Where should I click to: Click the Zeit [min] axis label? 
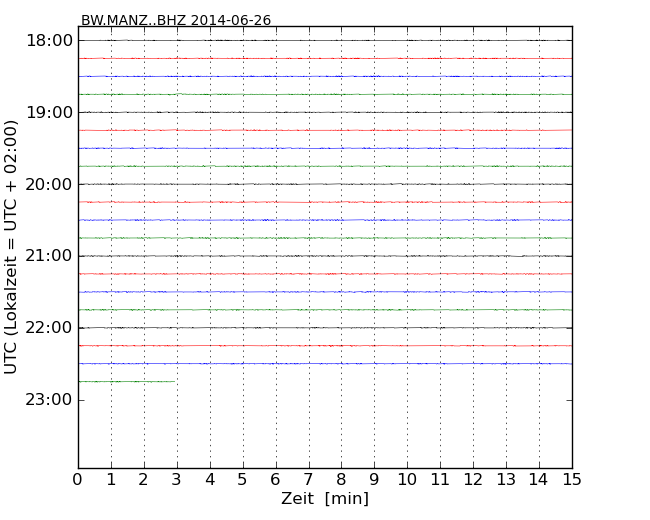click(x=325, y=498)
